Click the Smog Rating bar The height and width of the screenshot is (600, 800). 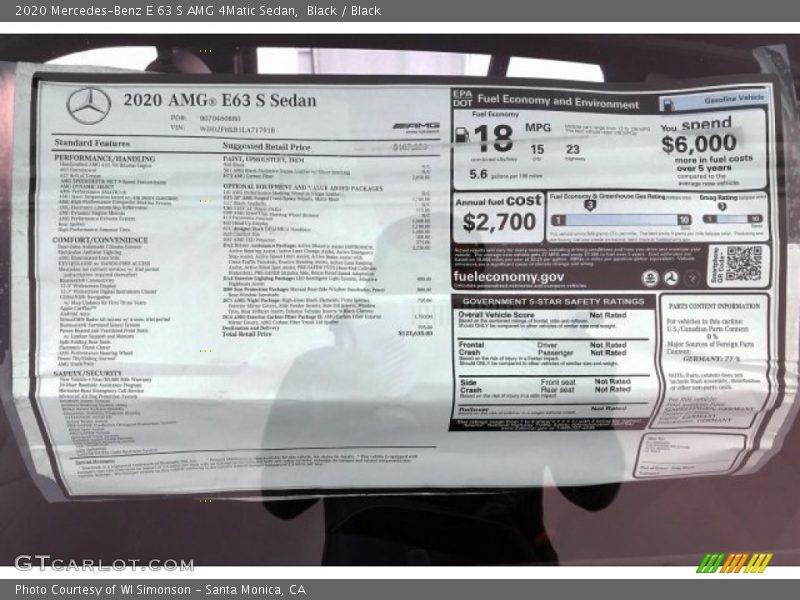point(733,219)
